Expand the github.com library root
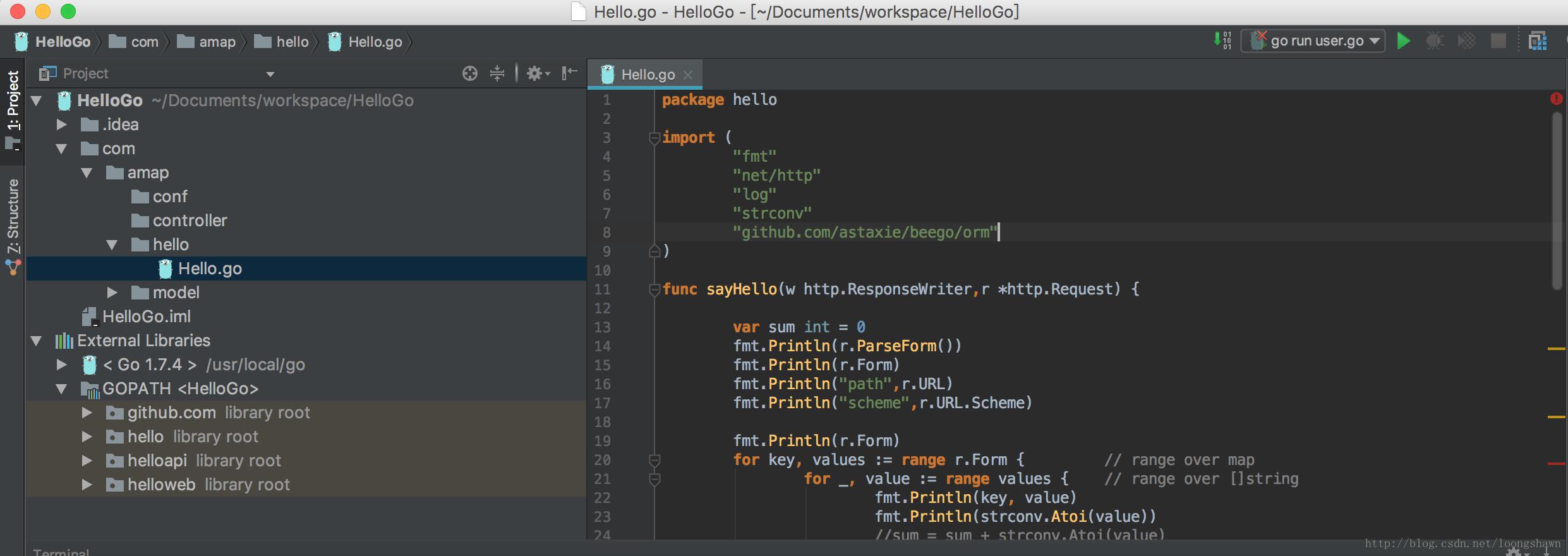This screenshot has height=556, width=1568. pos(87,413)
